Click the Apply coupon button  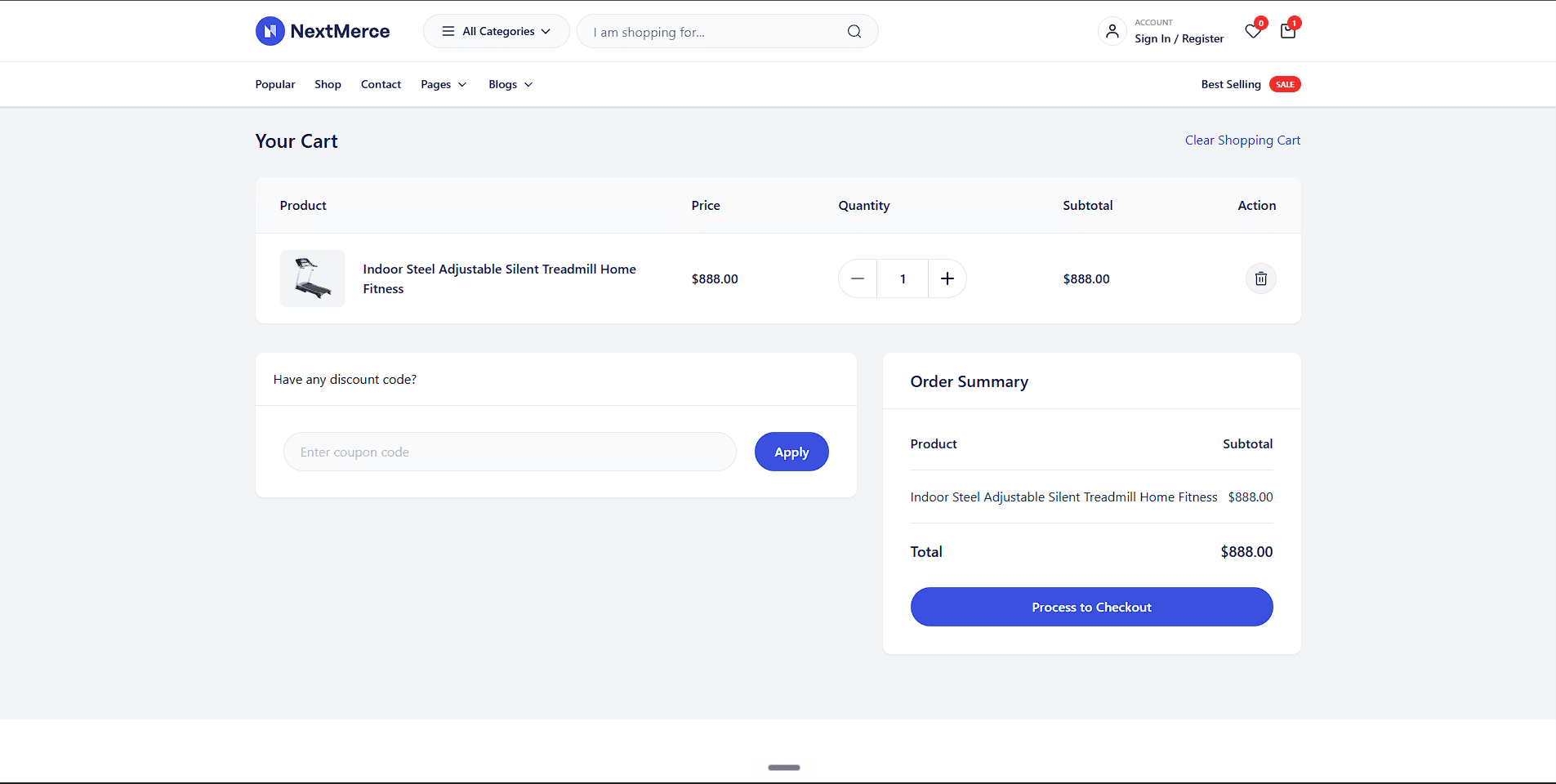click(x=791, y=452)
